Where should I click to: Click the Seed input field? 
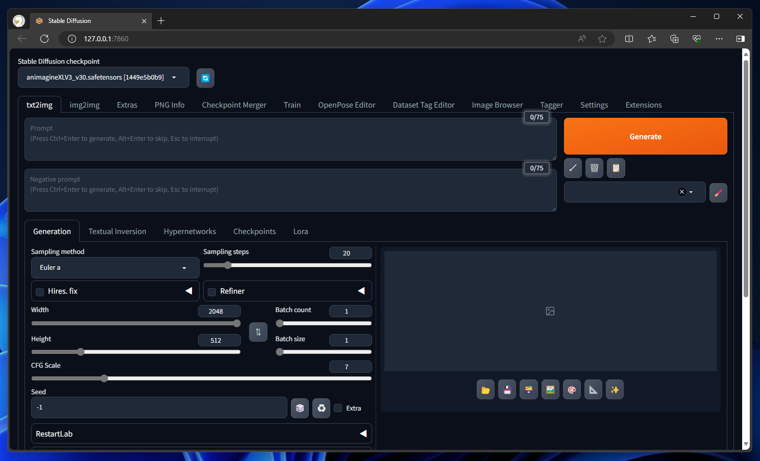(159, 408)
